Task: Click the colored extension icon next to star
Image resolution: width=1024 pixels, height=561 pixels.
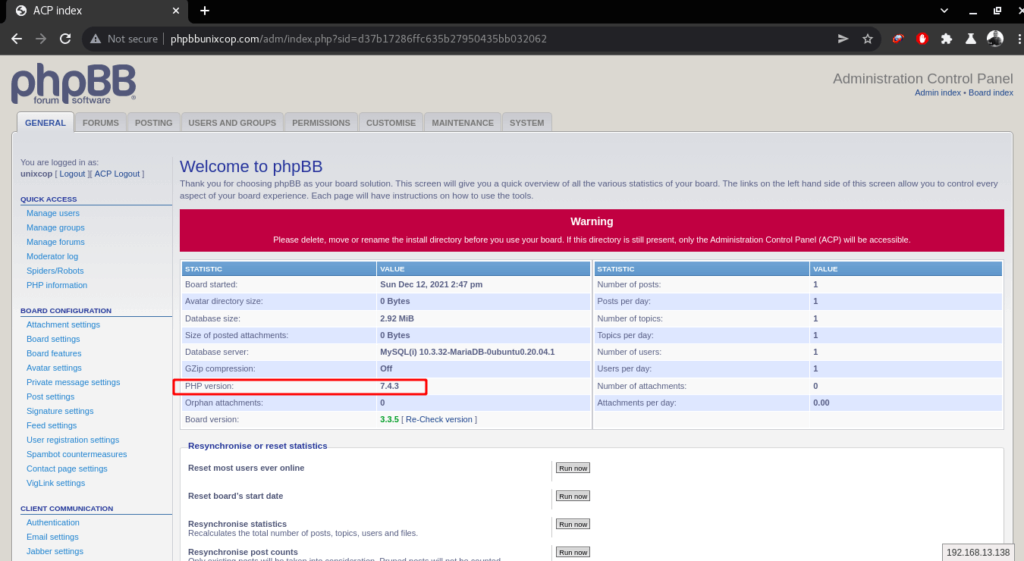Action: [898, 39]
